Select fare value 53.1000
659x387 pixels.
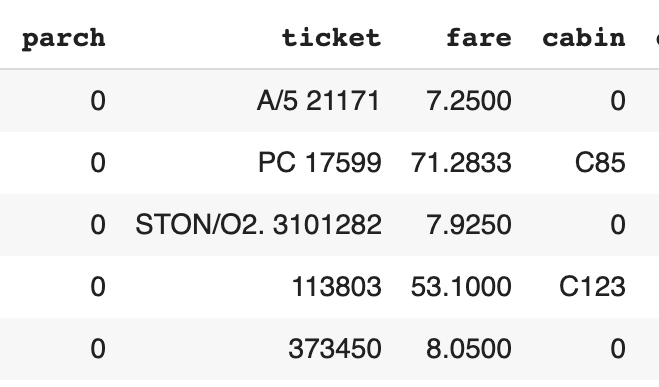461,287
